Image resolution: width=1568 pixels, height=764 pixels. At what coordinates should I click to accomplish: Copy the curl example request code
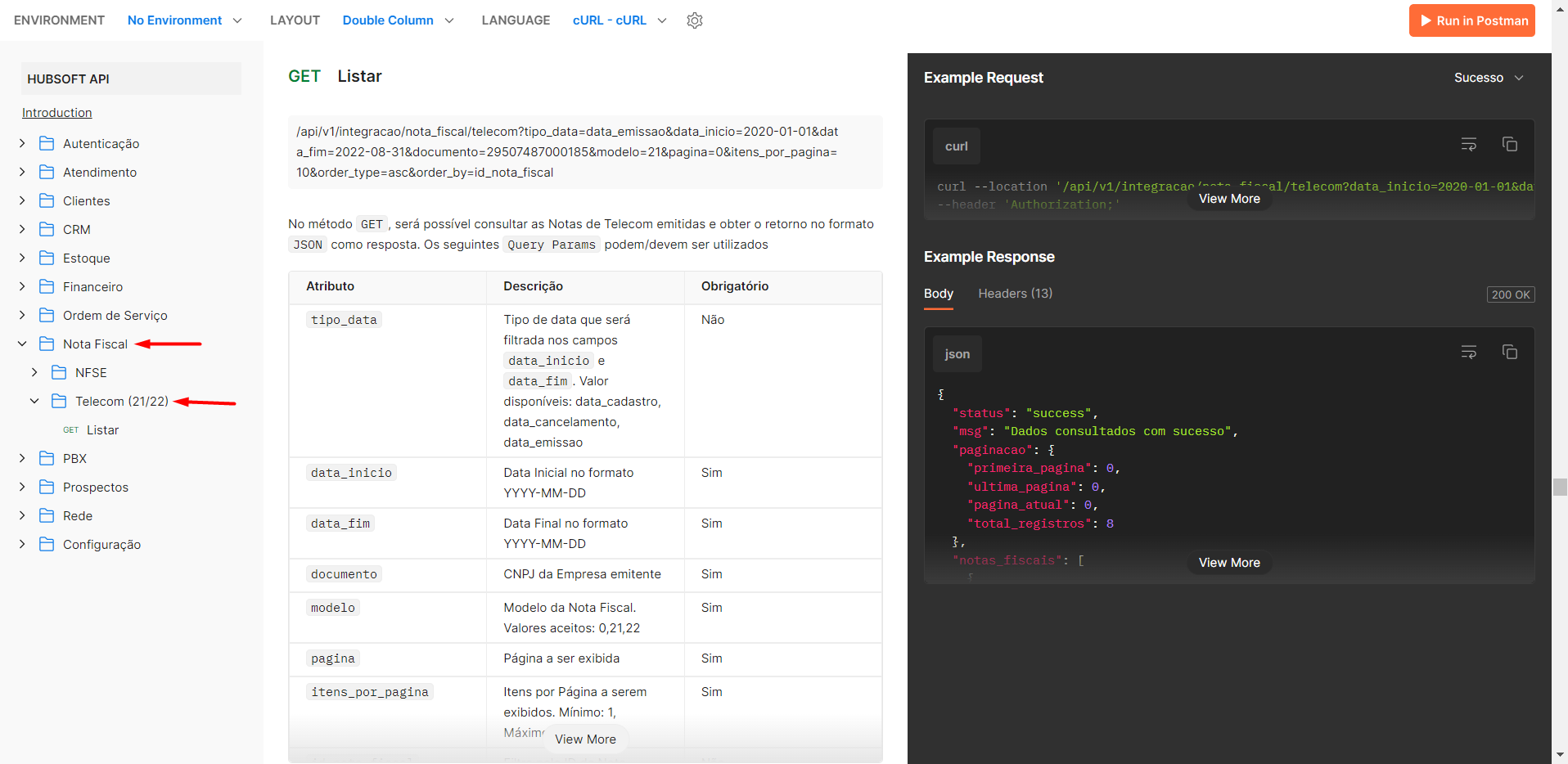pyautogui.click(x=1510, y=145)
